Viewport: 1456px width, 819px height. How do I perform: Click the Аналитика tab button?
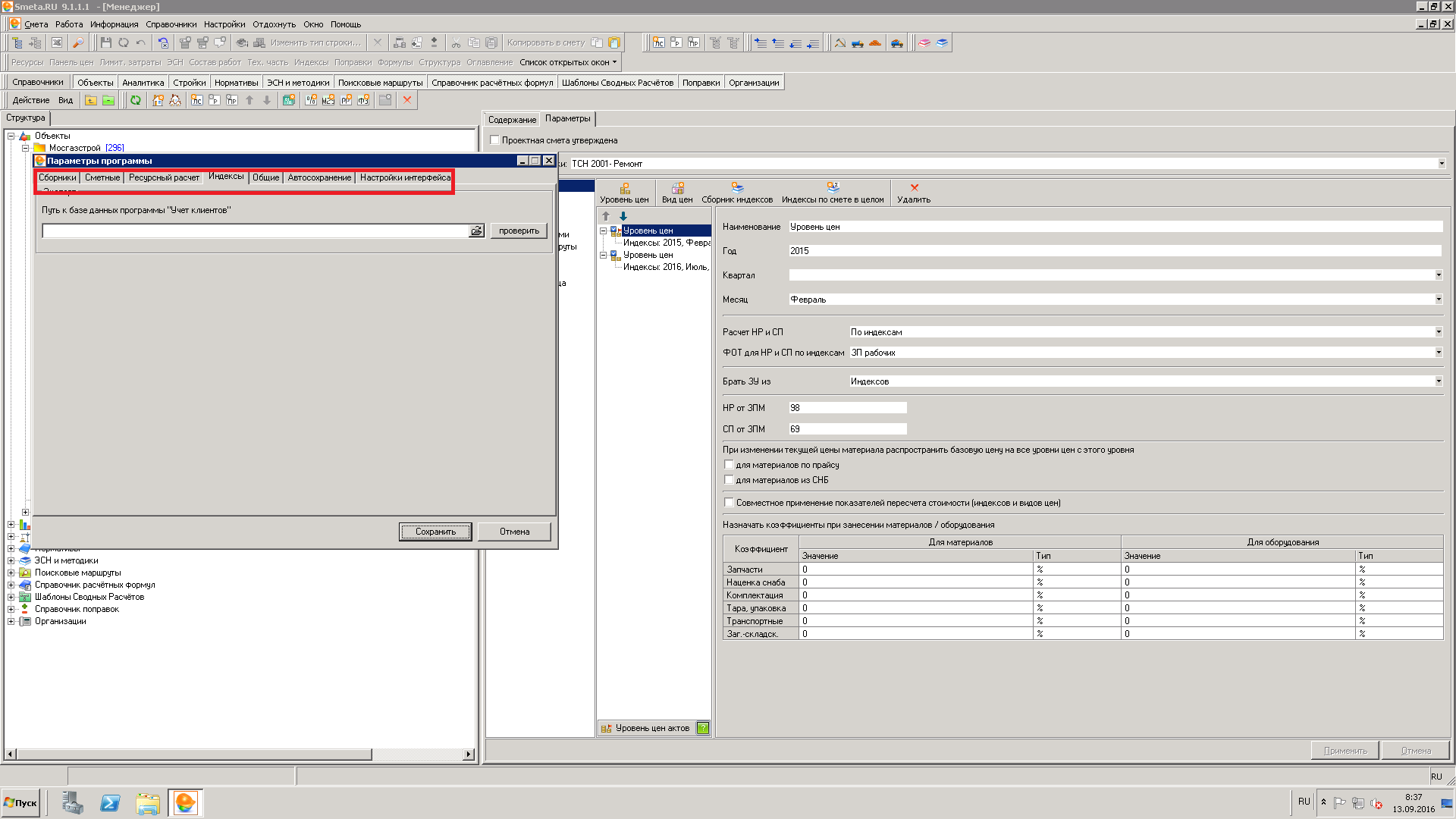pos(143,83)
